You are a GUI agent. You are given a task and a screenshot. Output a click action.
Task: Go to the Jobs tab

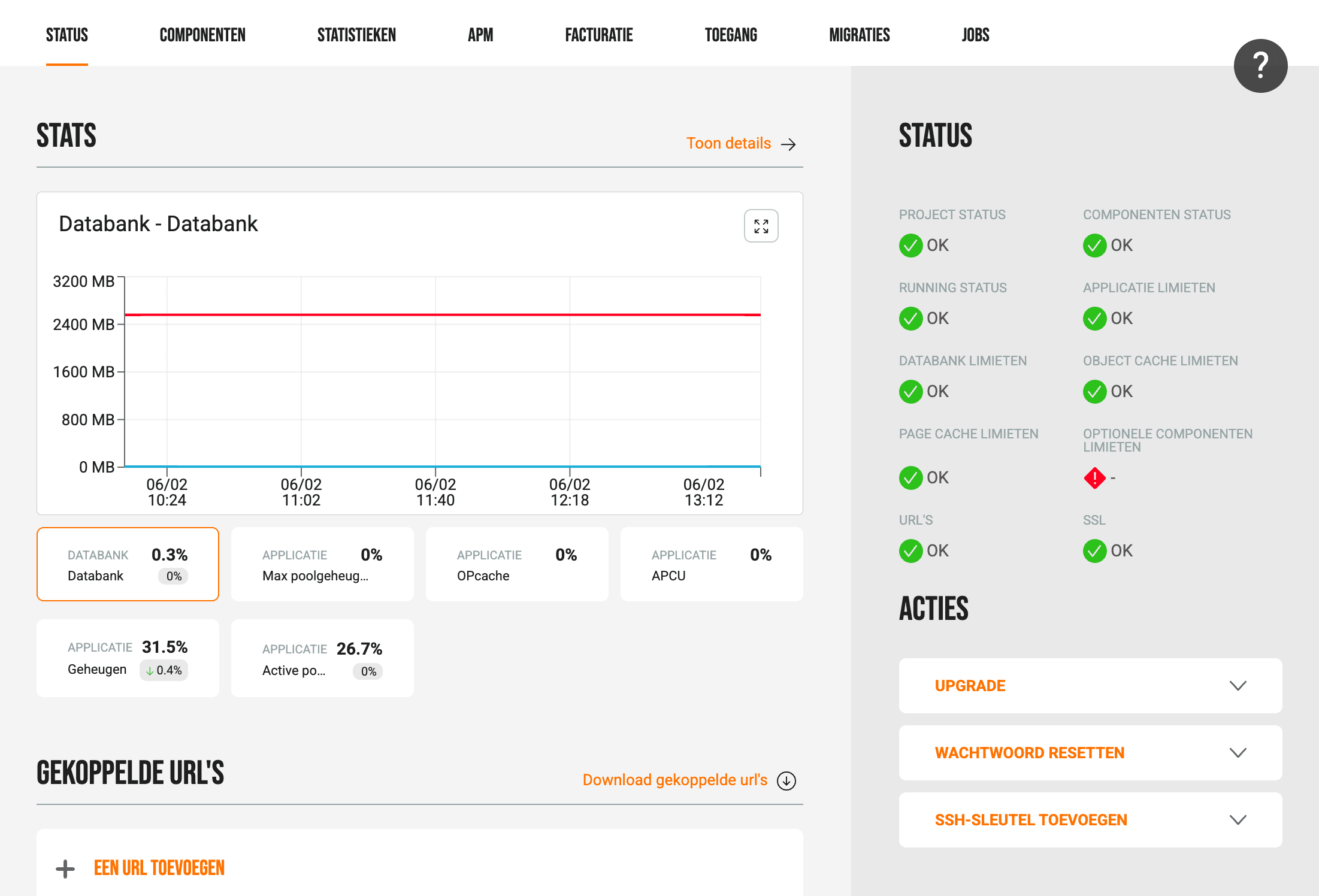(975, 35)
